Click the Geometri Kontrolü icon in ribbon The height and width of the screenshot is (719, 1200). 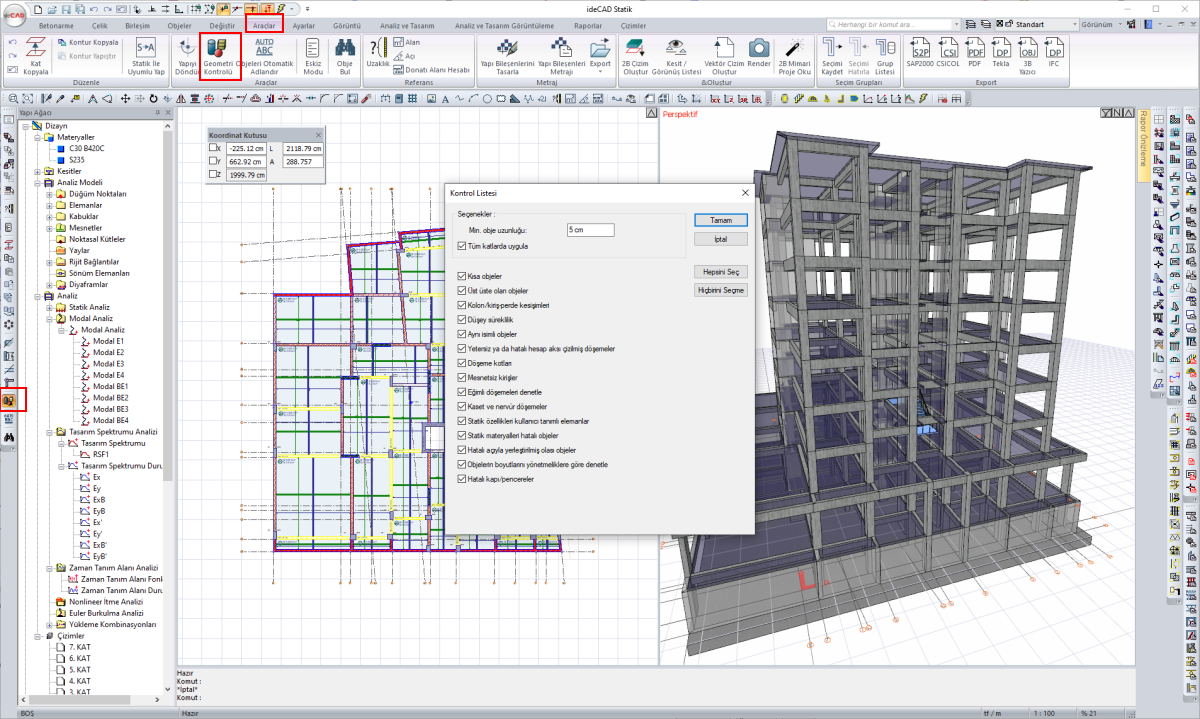218,49
